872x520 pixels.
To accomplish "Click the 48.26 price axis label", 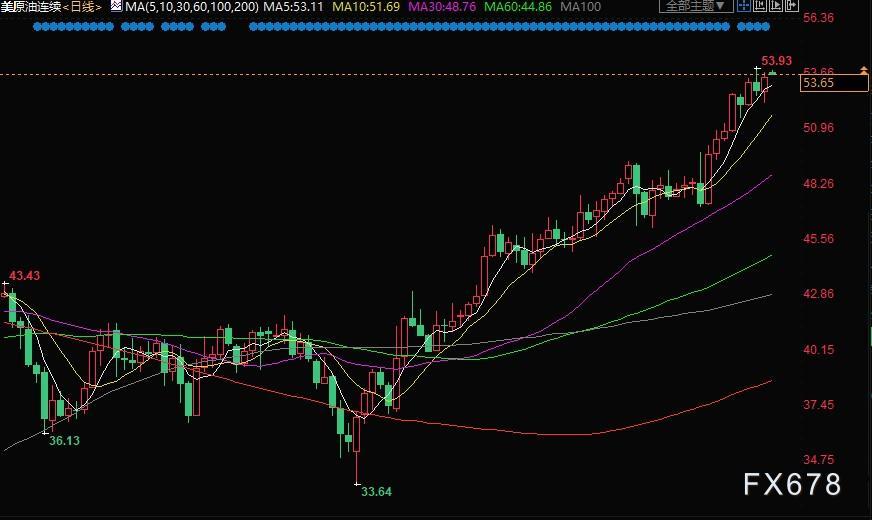I will click(x=819, y=184).
